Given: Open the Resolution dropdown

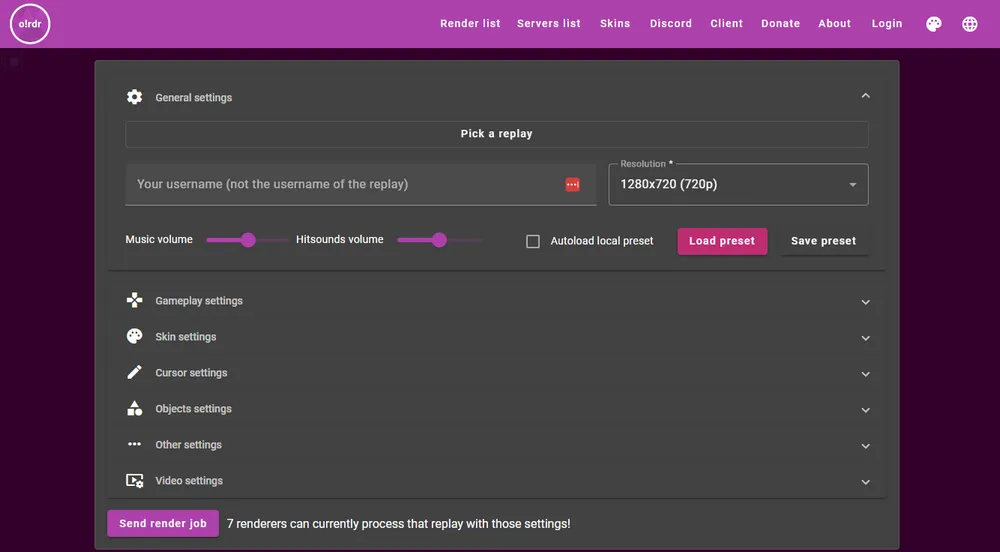Looking at the screenshot, I should point(738,185).
